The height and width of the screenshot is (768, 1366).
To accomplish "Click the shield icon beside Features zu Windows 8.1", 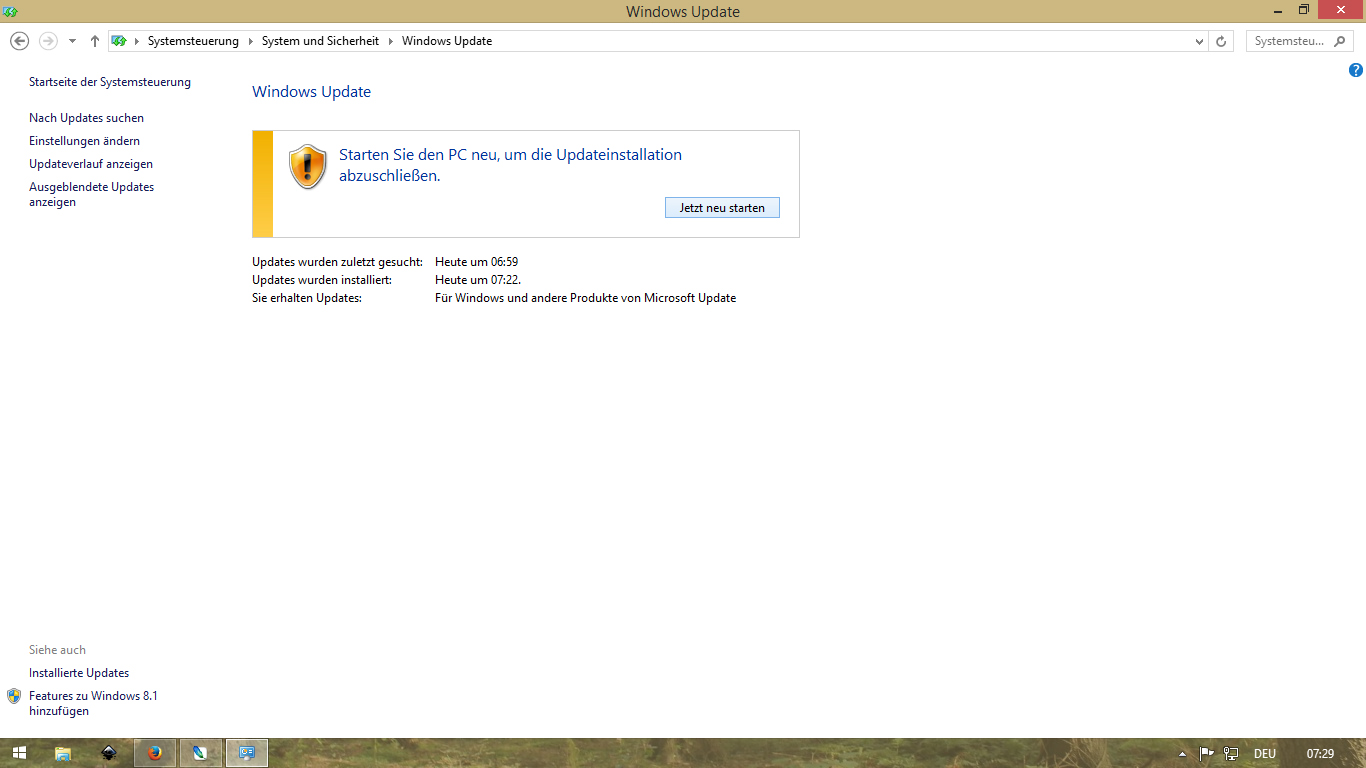I will (x=14, y=696).
